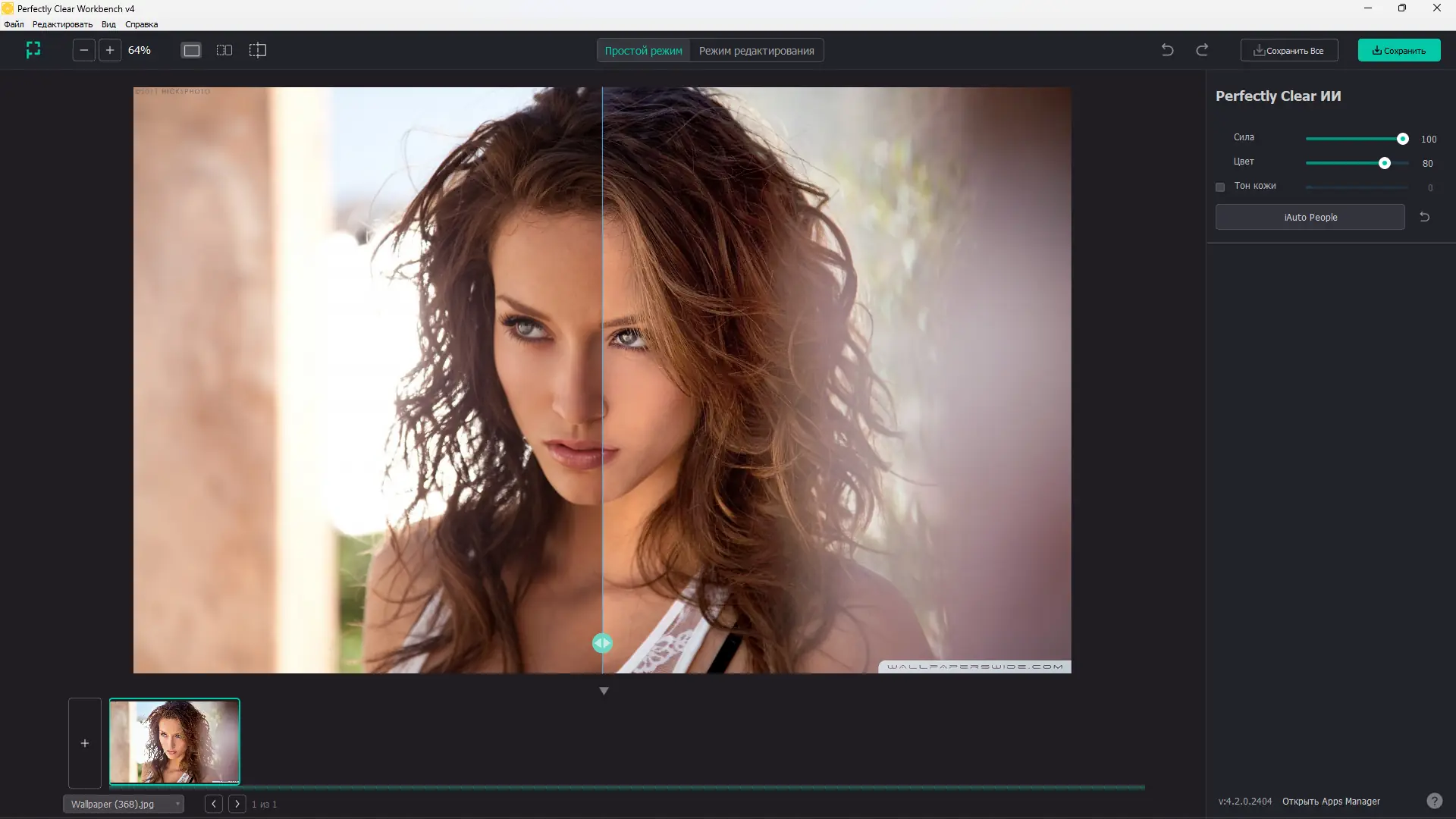
Task: Switch to side-by-side compare view
Action: pos(224,50)
